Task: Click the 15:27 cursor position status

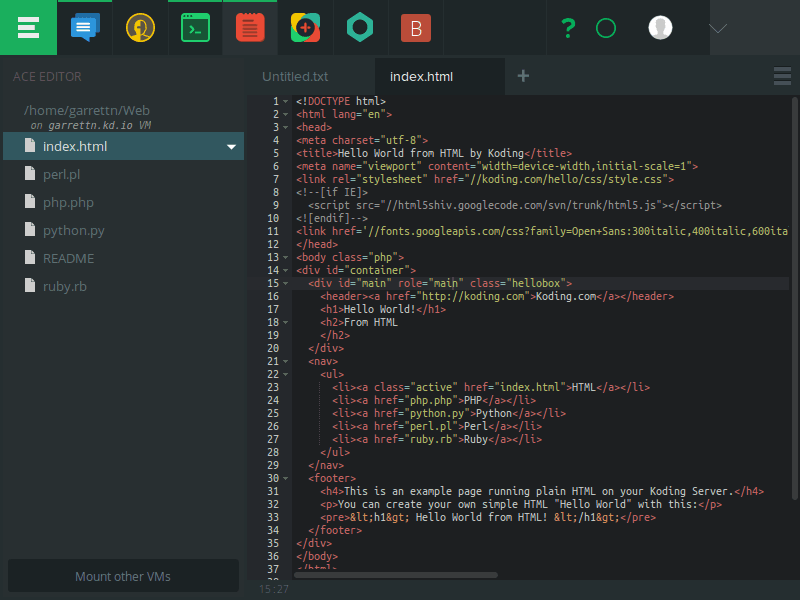Action: point(273,589)
